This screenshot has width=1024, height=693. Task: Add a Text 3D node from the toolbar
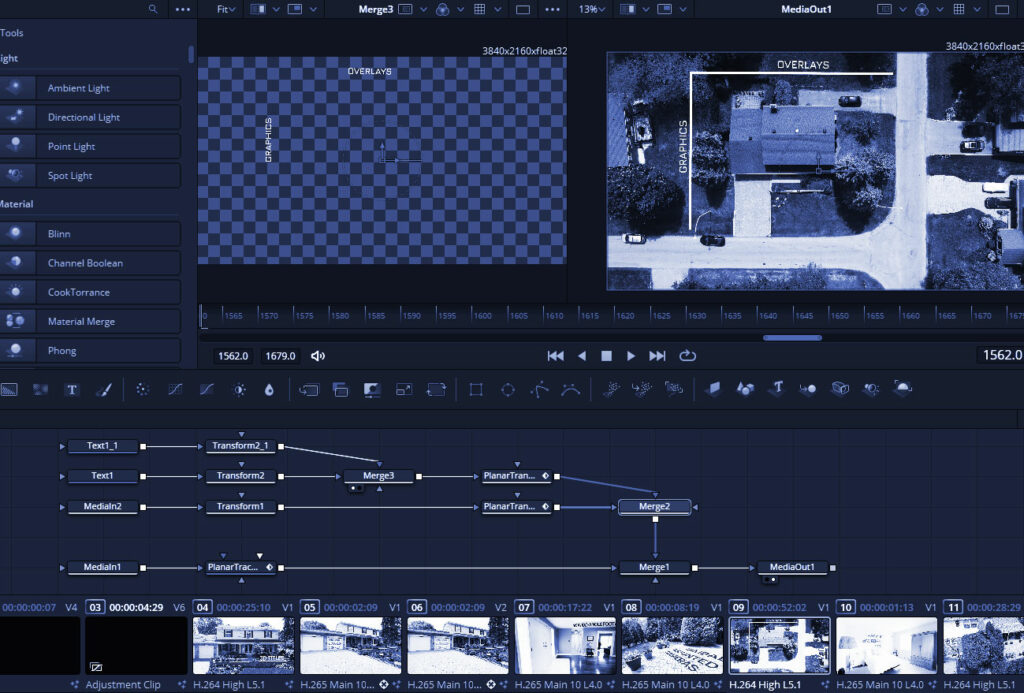click(776, 389)
